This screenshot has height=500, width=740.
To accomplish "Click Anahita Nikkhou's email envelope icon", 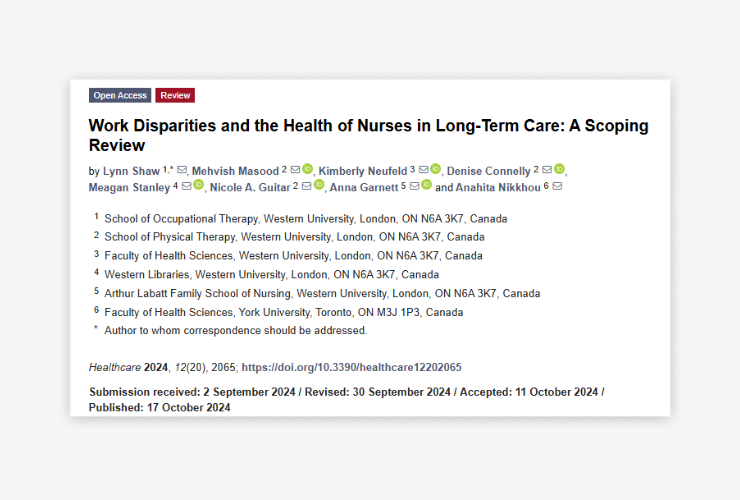I will [557, 185].
